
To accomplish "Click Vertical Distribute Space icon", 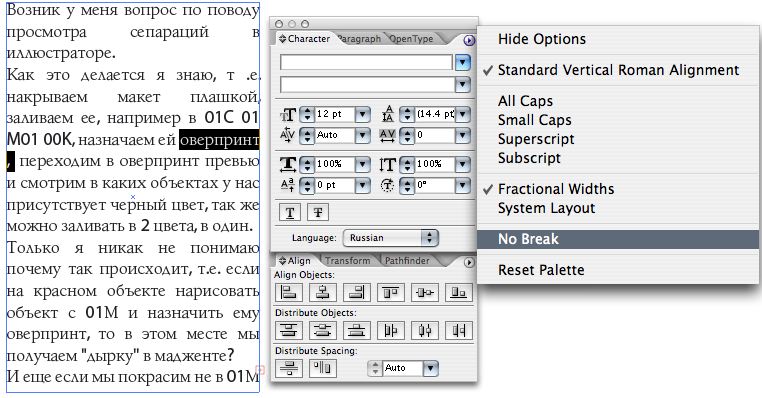I will (289, 368).
